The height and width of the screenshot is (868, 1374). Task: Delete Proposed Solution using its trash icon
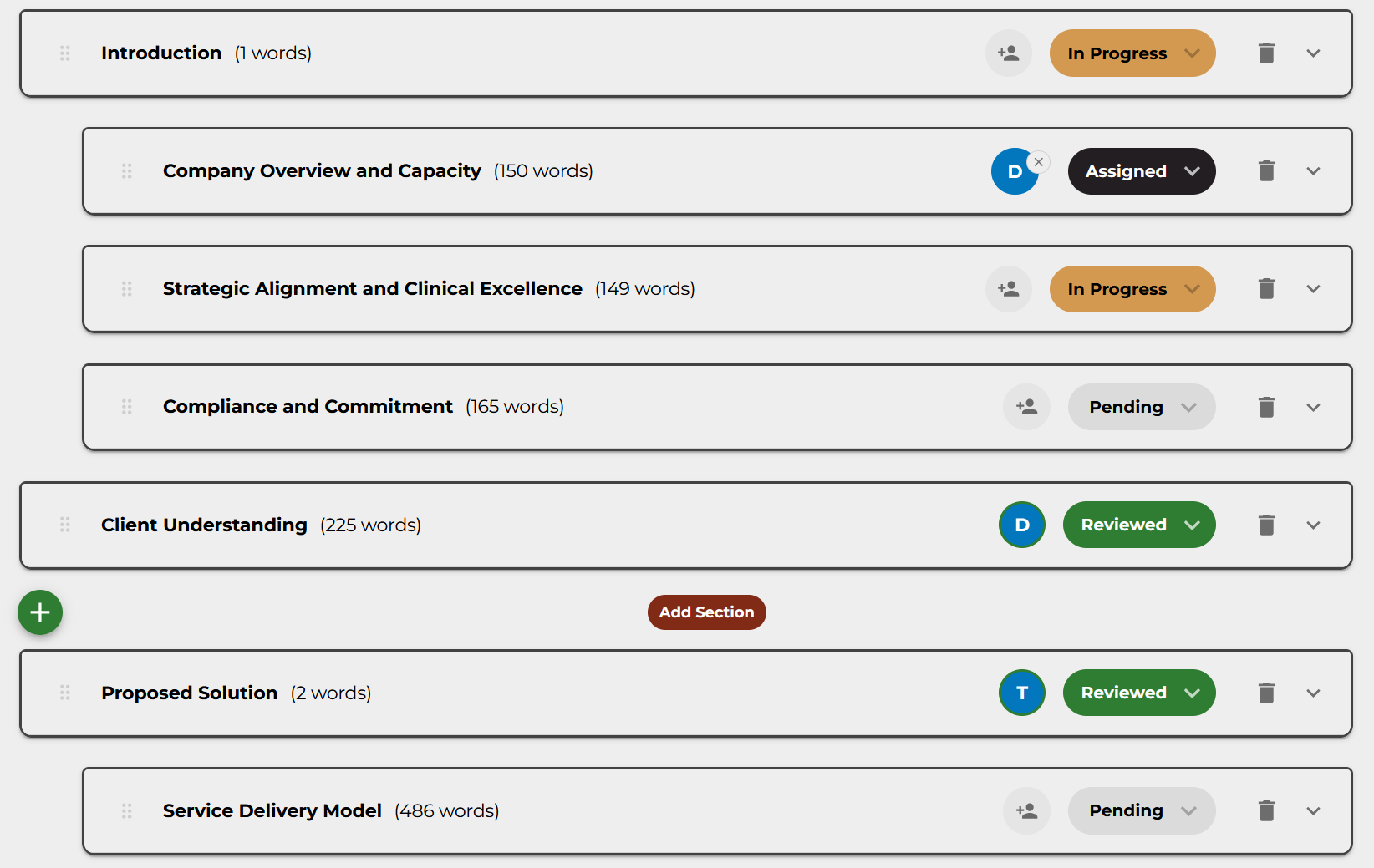(1265, 693)
